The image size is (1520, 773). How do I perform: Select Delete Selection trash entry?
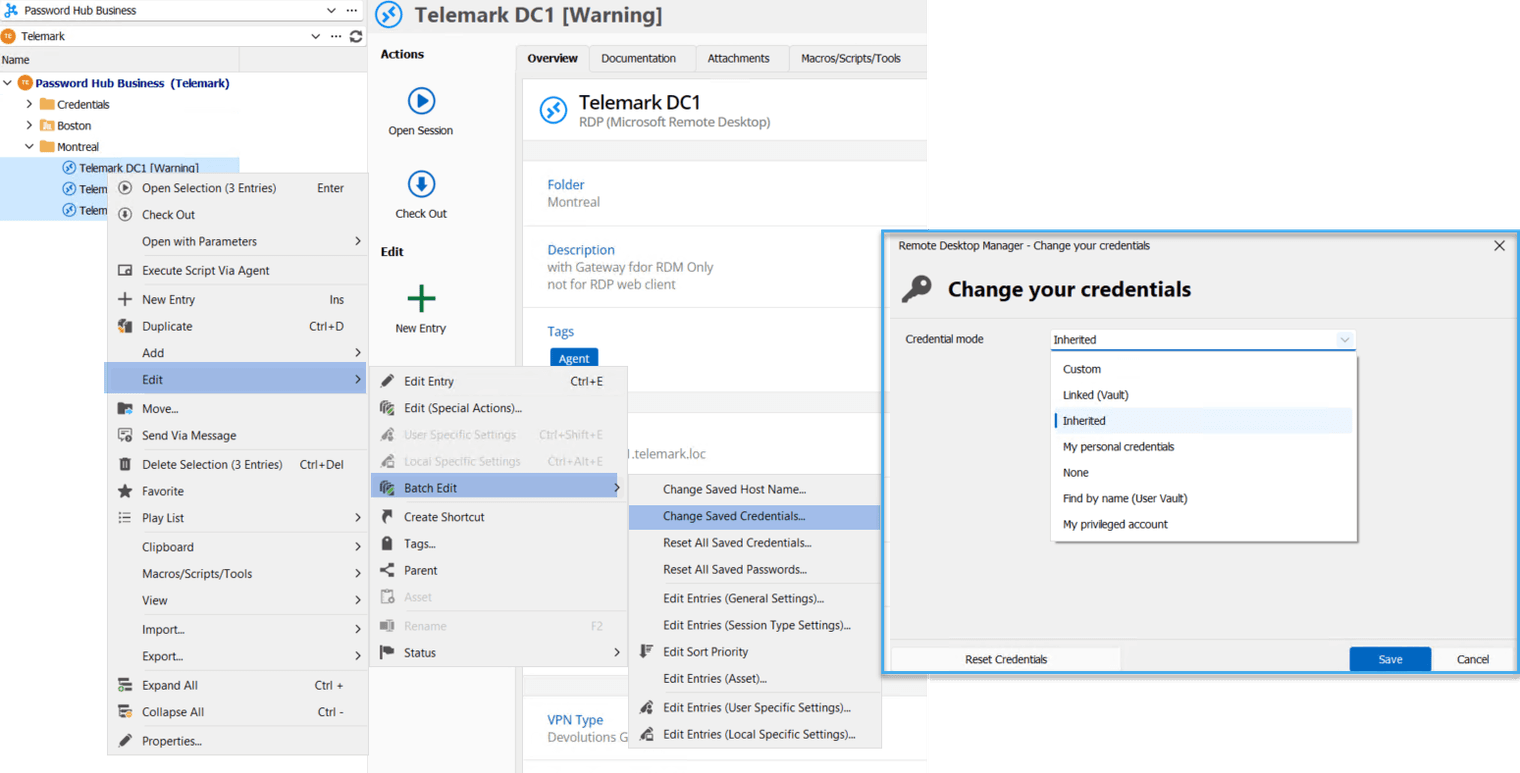point(211,464)
